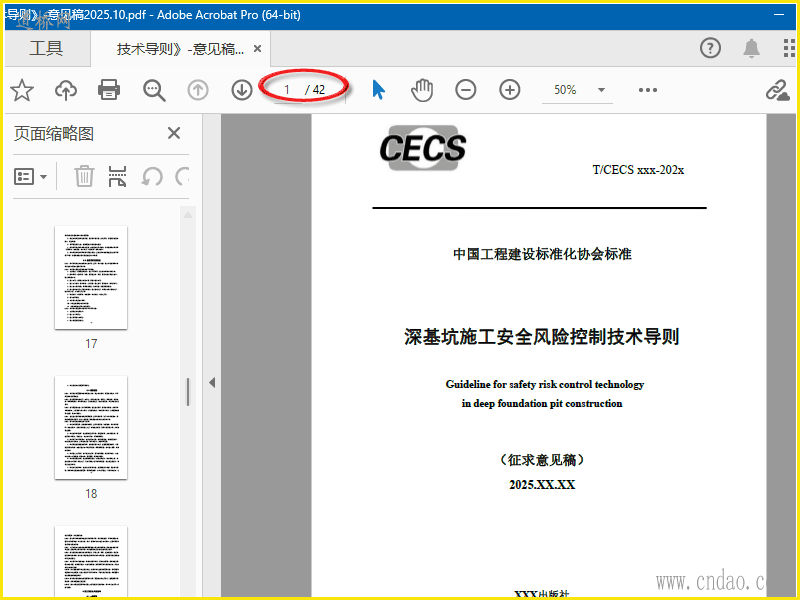
Task: Click the line 'in deep foundation pit construction'
Action: (542, 404)
